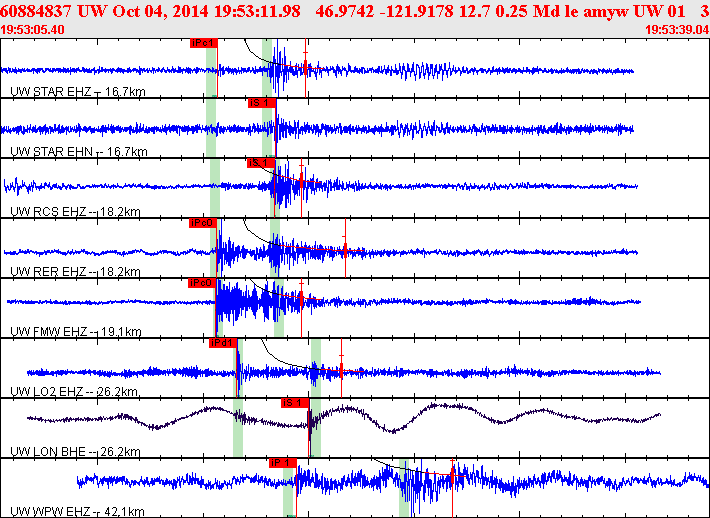
Task: Click the coda end marker on FMW EHZ trace
Action: point(301,298)
